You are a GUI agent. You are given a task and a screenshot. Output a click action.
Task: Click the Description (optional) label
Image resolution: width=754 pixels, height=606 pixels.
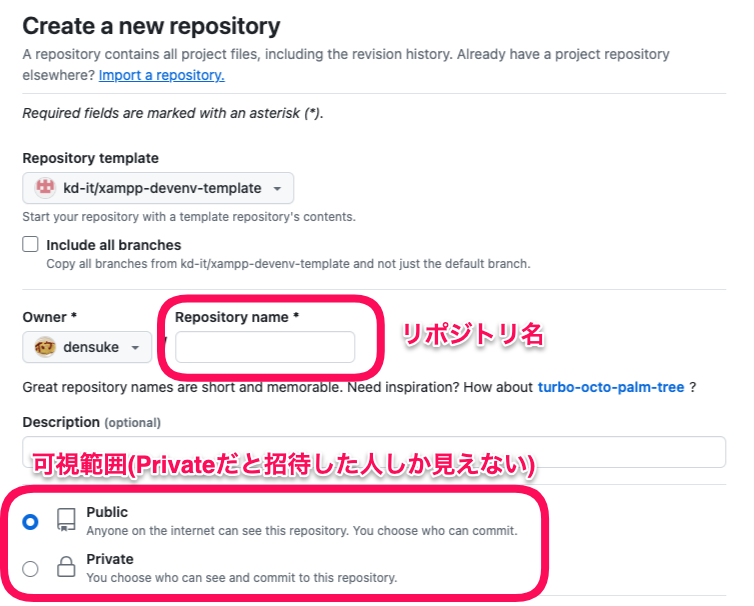coord(91,422)
